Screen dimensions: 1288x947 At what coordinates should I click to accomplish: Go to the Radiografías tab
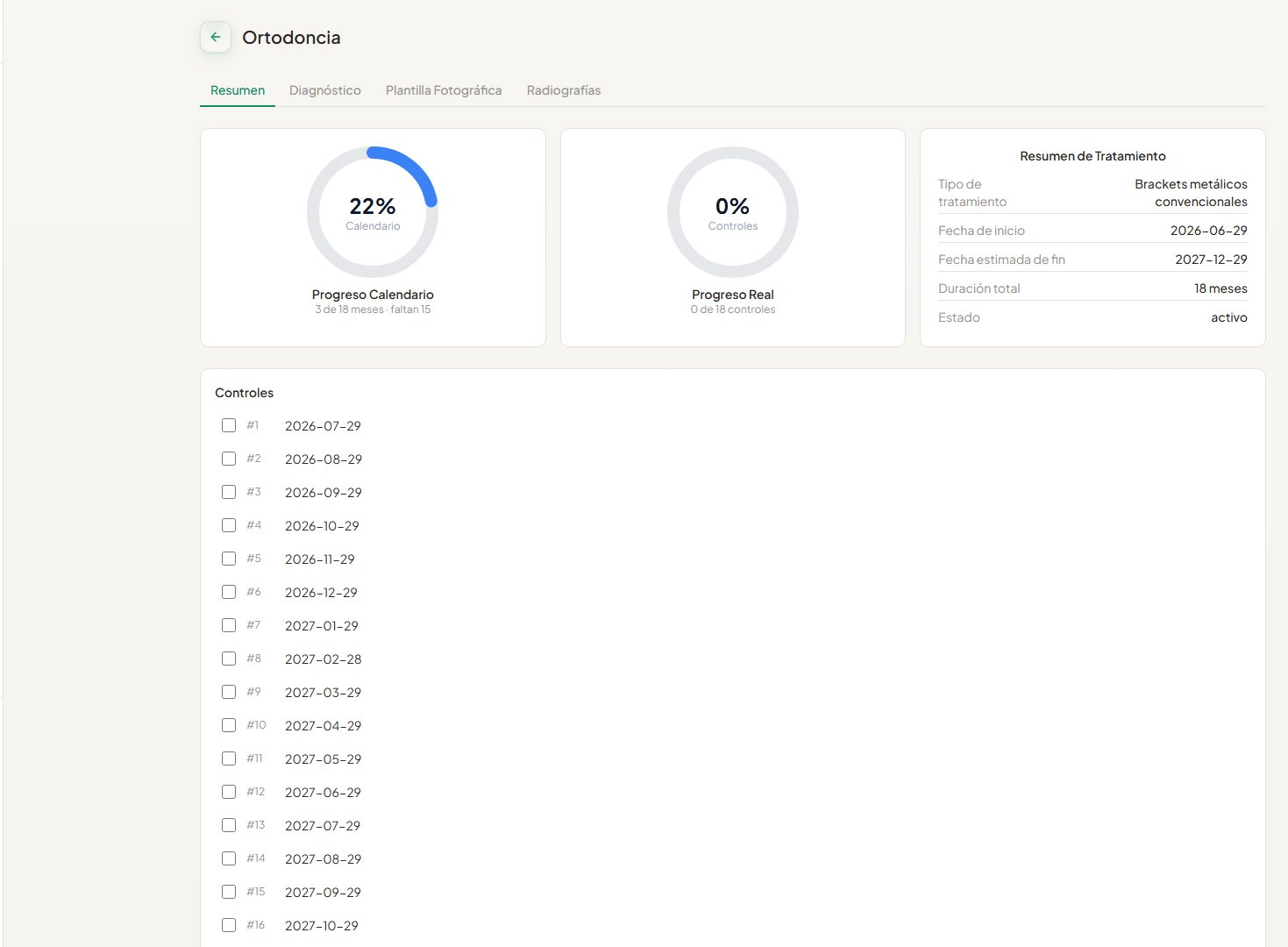tap(564, 90)
